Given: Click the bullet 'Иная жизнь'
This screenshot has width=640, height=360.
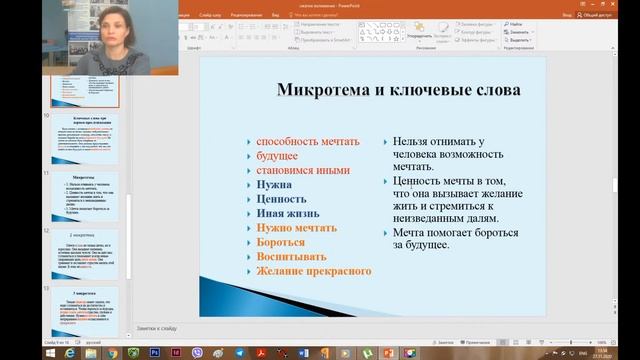Looking at the screenshot, I should (288, 213).
